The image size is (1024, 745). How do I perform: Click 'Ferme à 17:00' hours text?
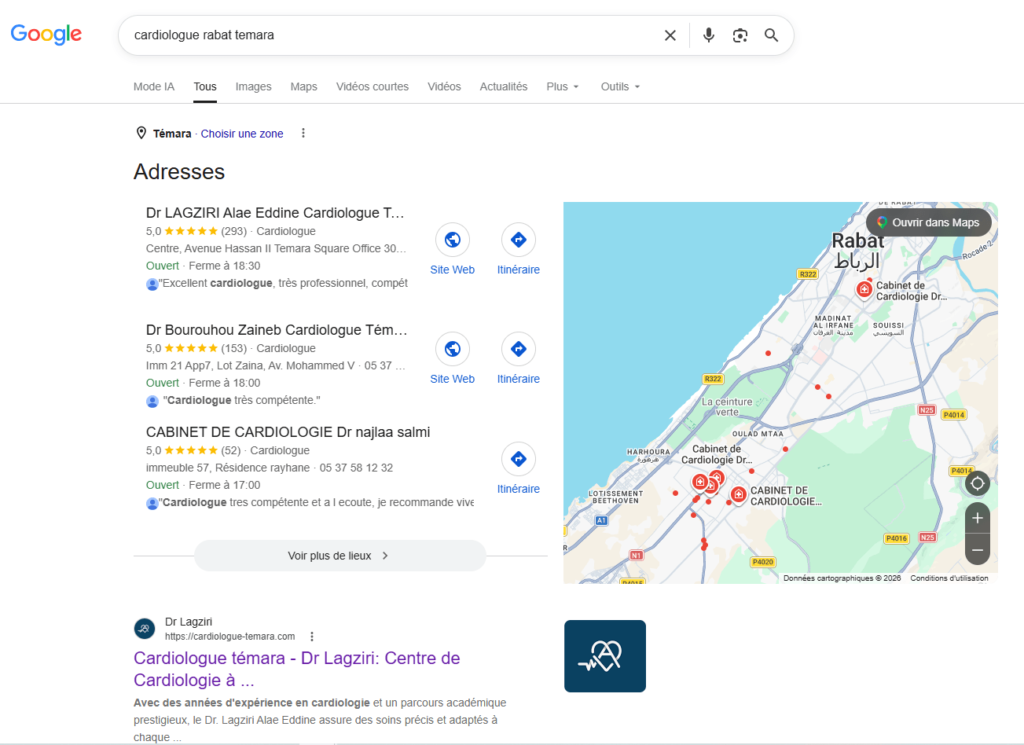[x=225, y=485]
